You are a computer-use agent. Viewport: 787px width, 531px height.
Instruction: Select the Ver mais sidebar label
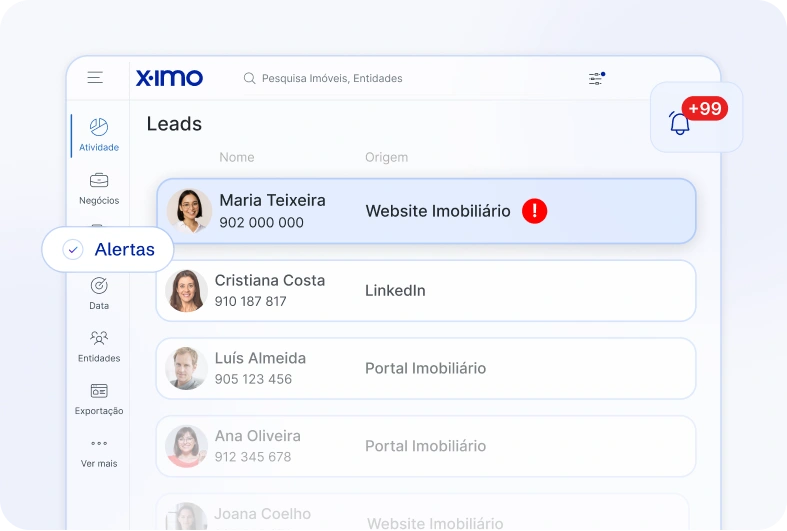(x=99, y=463)
